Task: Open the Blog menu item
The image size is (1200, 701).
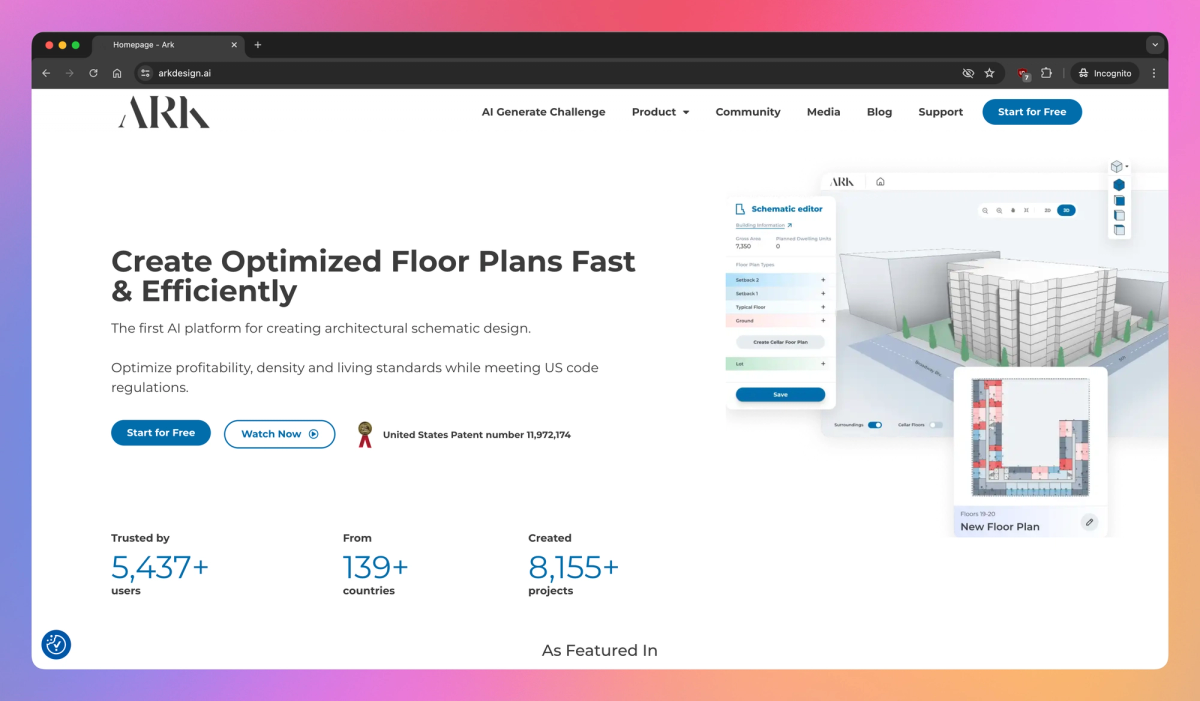Action: point(879,112)
